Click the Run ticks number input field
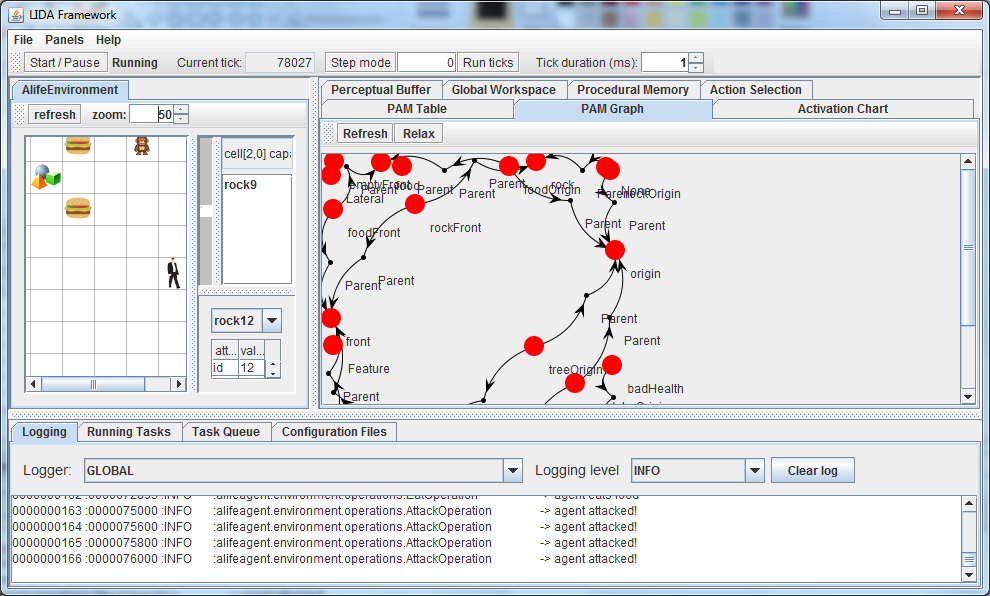 (427, 62)
